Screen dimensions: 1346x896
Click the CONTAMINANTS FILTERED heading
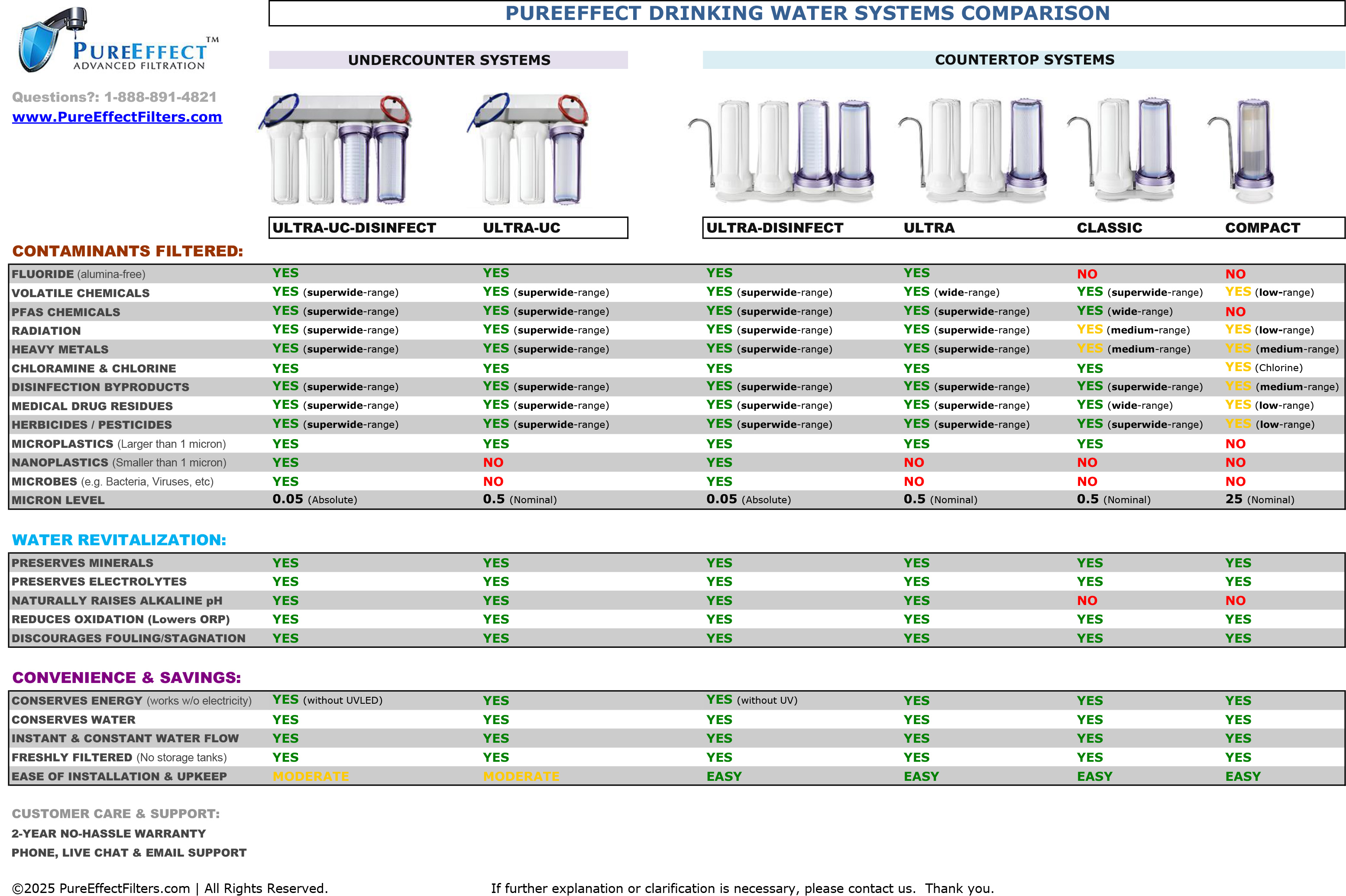coord(128,252)
